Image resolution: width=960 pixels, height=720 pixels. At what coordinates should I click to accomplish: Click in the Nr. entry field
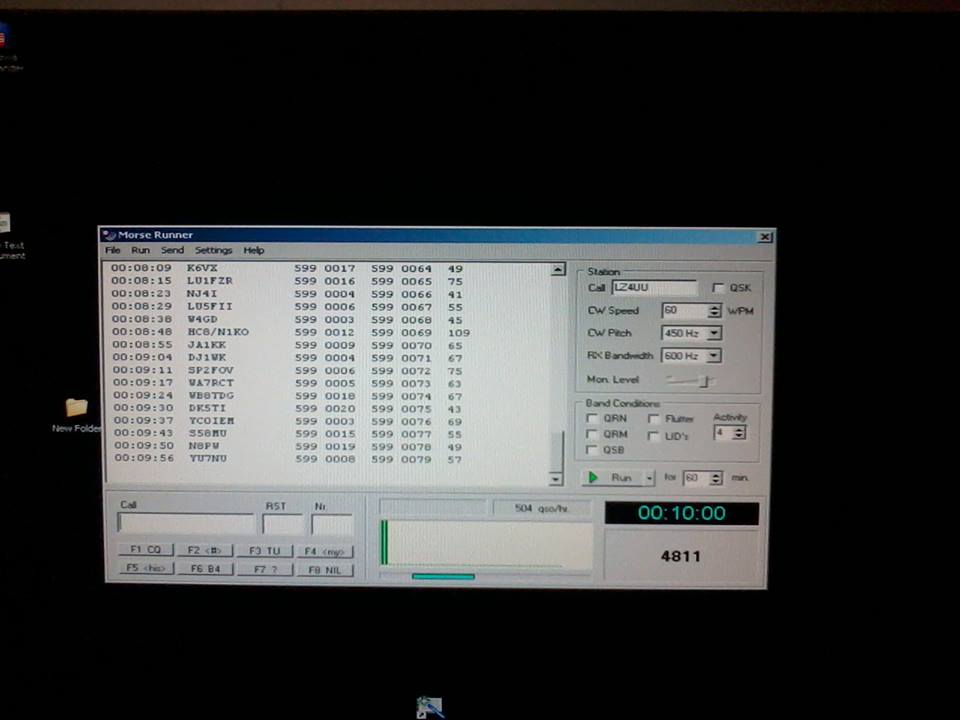point(332,525)
